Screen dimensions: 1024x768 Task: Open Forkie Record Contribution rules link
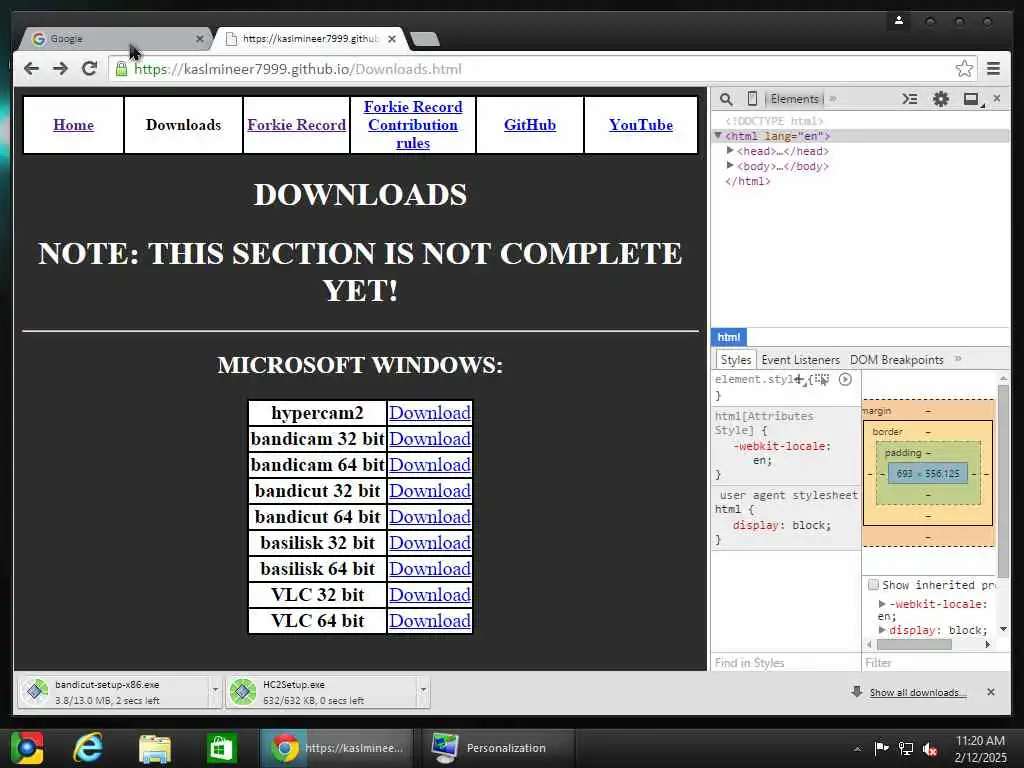[413, 125]
